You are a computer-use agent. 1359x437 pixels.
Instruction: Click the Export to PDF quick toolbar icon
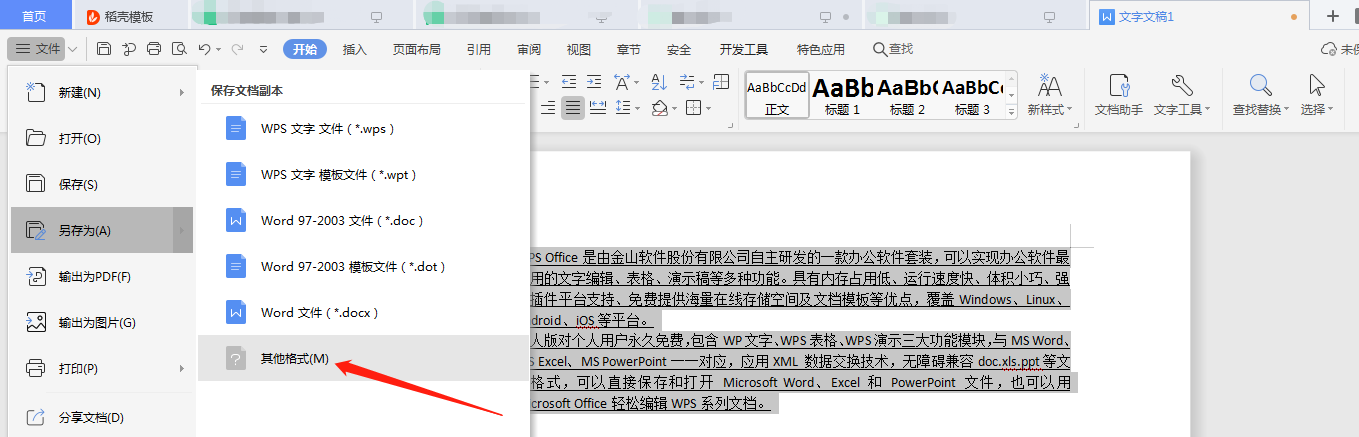point(129,49)
